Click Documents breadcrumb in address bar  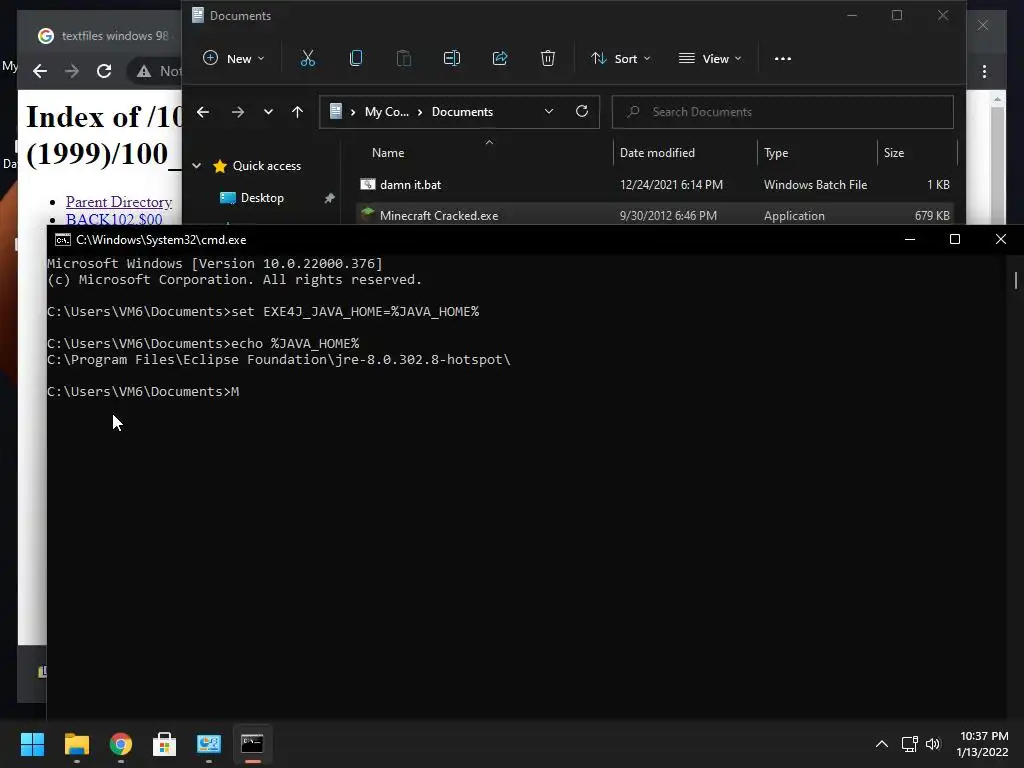tap(462, 112)
